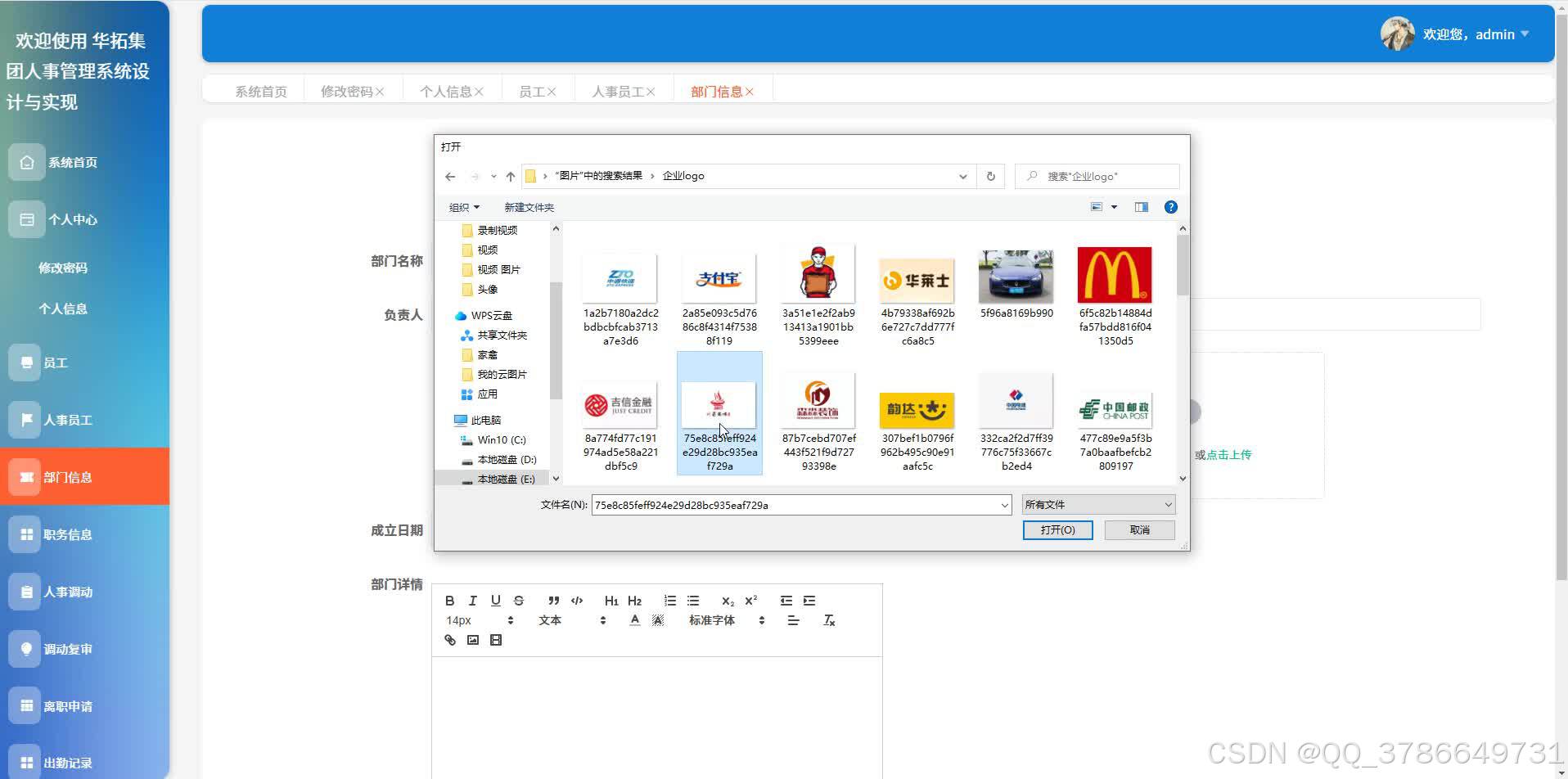The image size is (1568, 779).
Task: Toggle strikethrough formatting in the editor
Action: 518,600
